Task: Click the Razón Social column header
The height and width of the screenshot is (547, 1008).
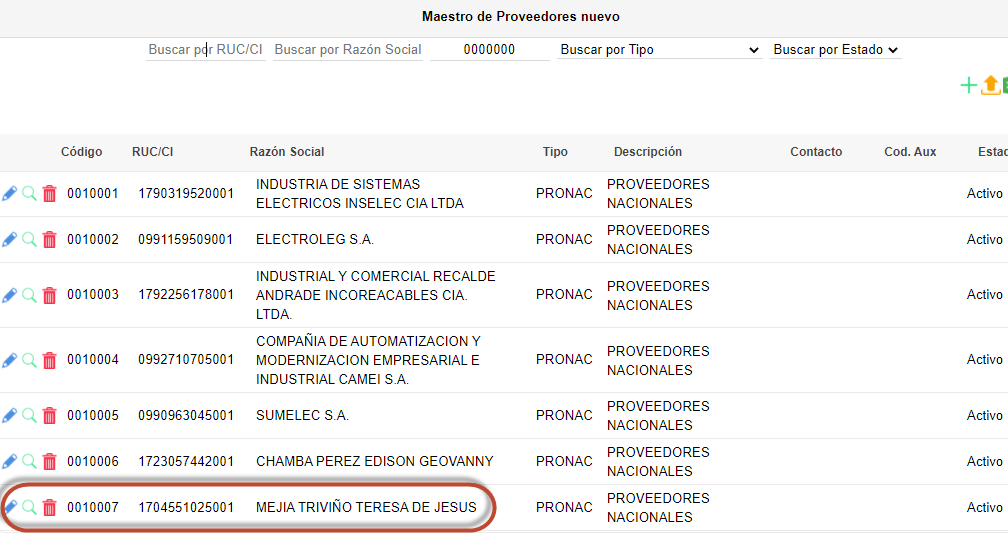Action: (x=287, y=152)
